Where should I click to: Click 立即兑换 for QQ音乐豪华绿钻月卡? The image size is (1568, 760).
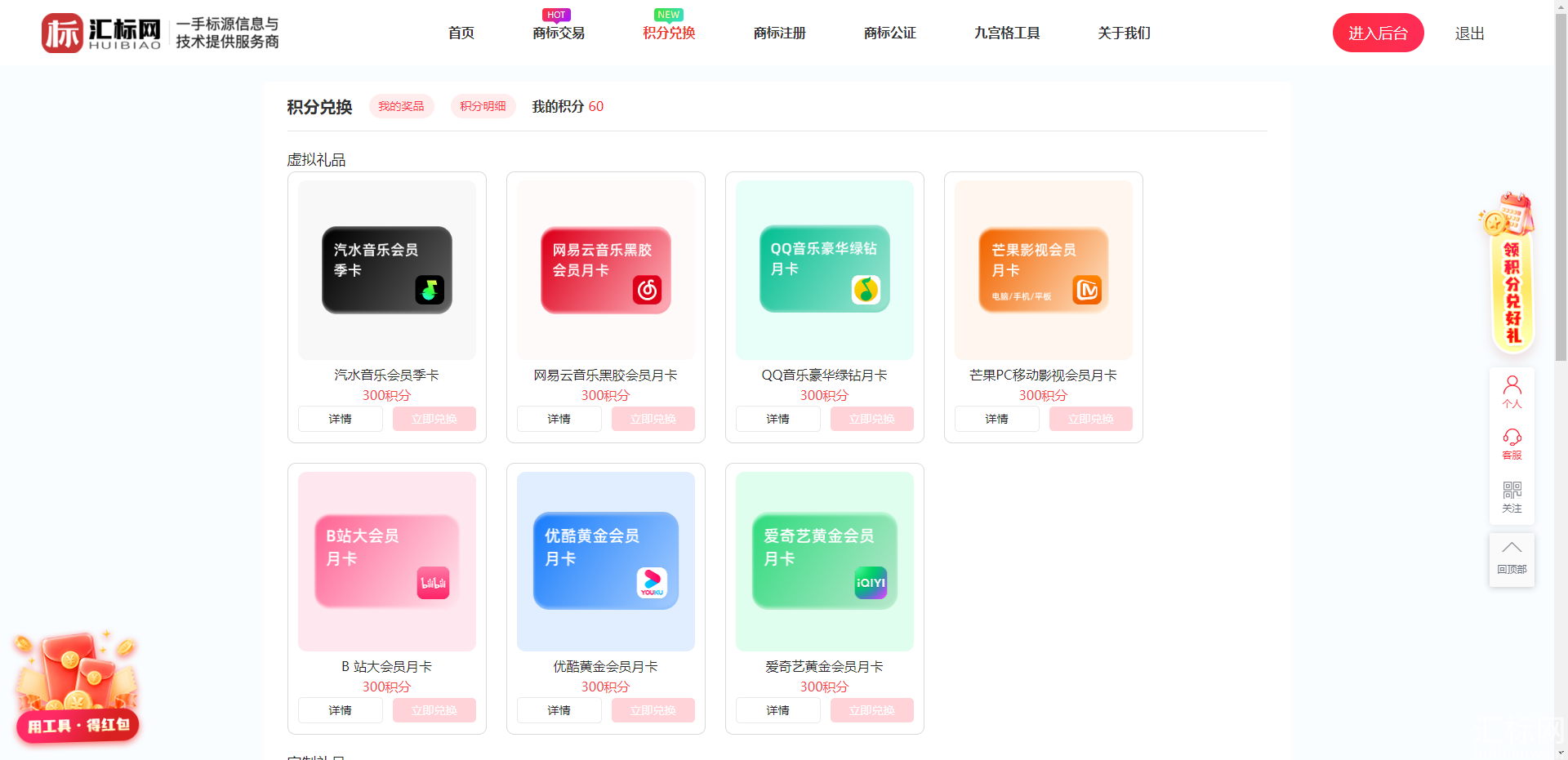pos(872,419)
